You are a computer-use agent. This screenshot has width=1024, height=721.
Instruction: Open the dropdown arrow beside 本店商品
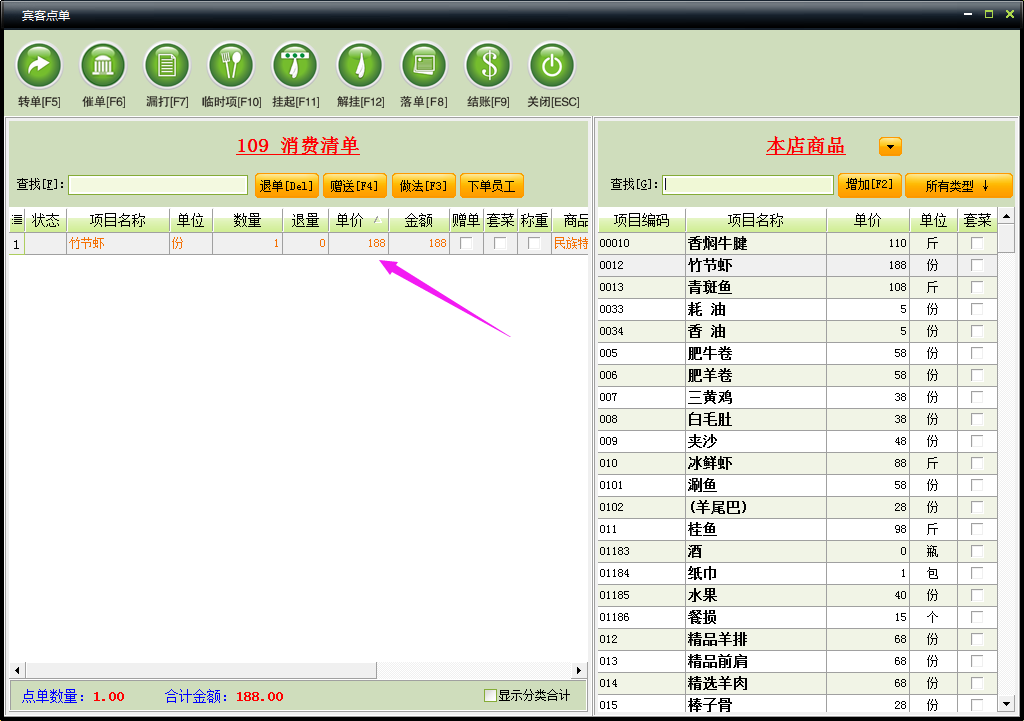pyautogui.click(x=890, y=146)
